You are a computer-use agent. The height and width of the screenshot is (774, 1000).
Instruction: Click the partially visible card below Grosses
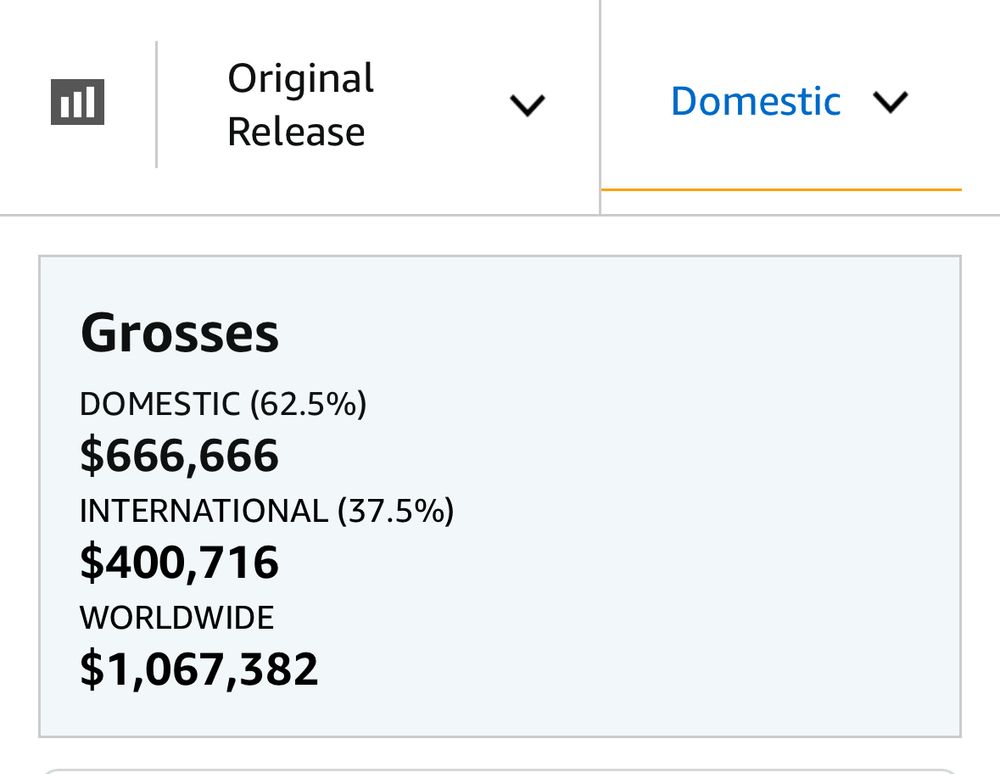click(x=500, y=771)
